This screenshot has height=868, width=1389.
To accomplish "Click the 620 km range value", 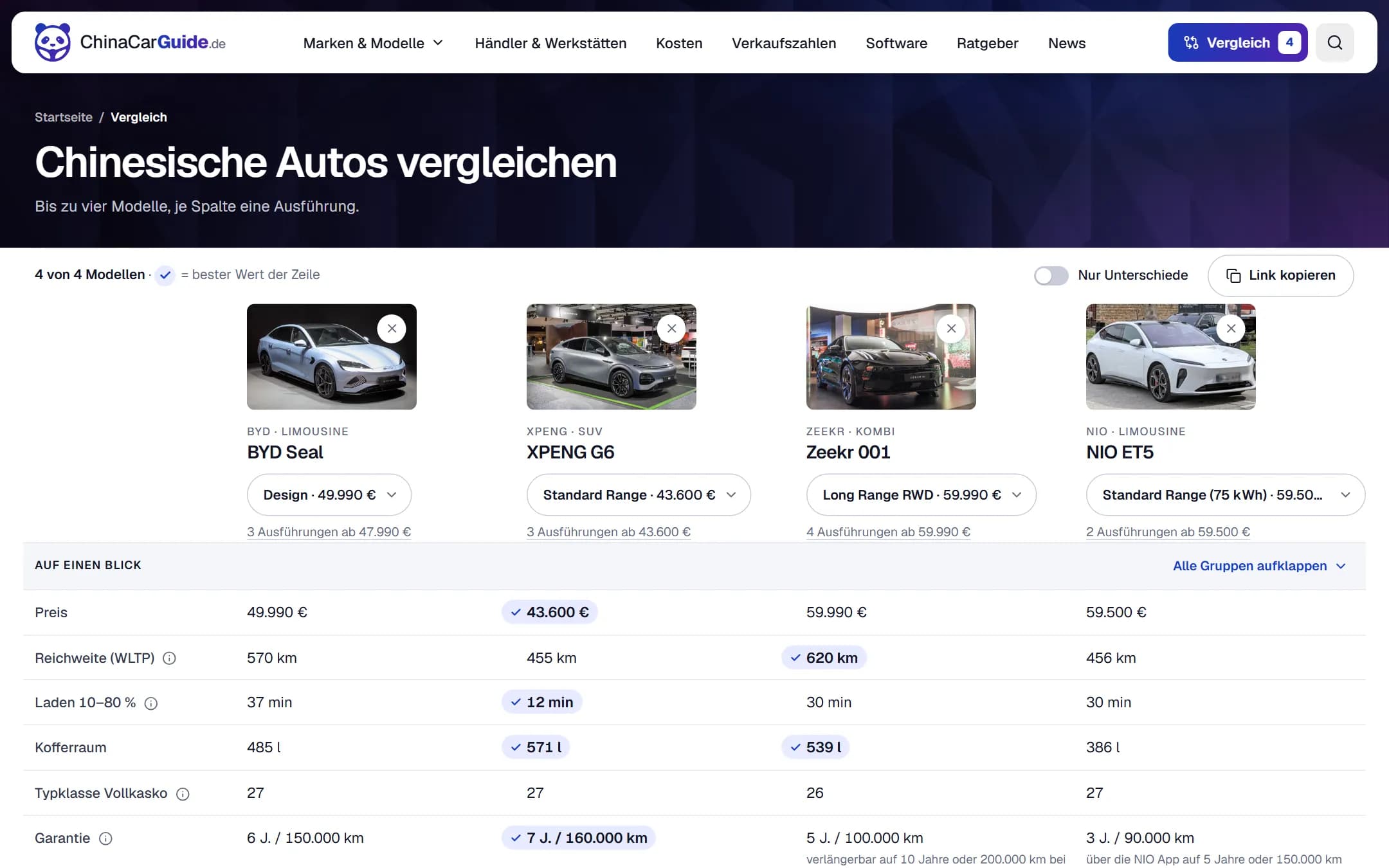I will [x=824, y=658].
